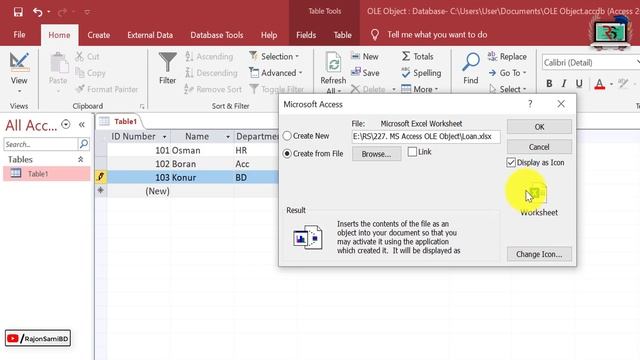Open the File tab
This screenshot has width=640, height=360.
pos(19,35)
